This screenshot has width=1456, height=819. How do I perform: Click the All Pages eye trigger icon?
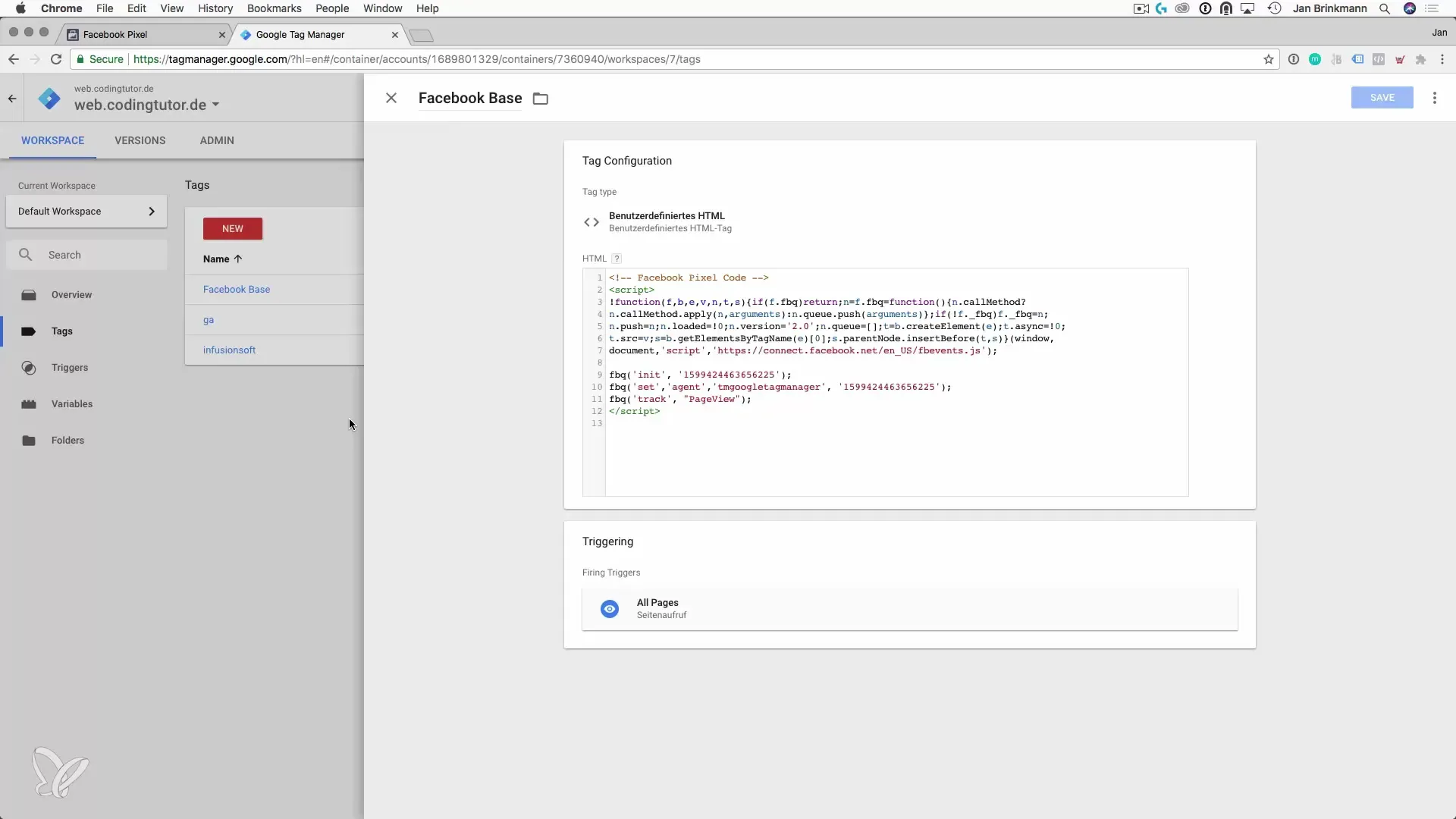coord(610,609)
